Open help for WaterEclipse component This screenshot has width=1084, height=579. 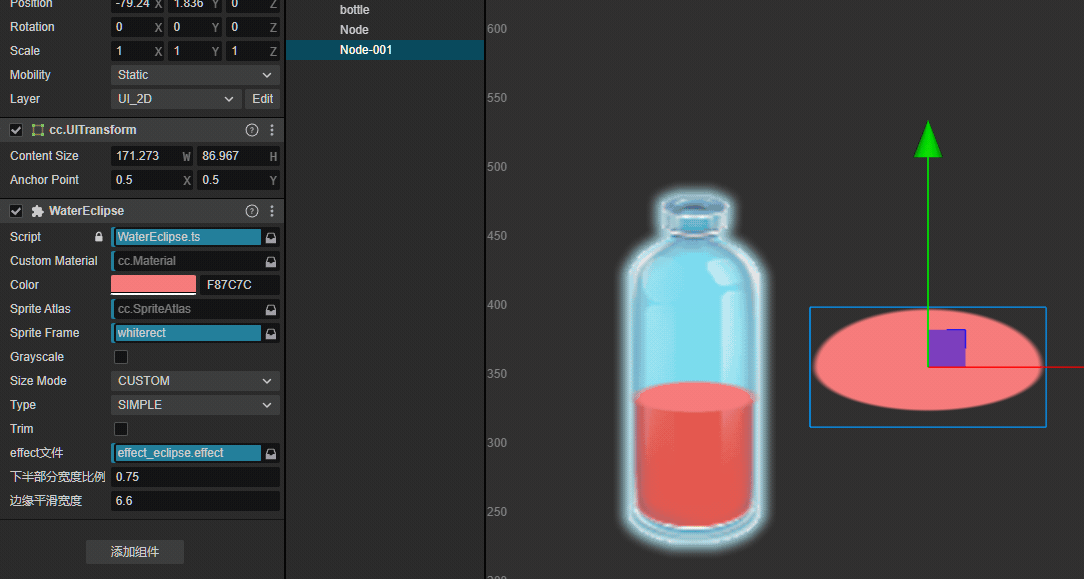252,211
